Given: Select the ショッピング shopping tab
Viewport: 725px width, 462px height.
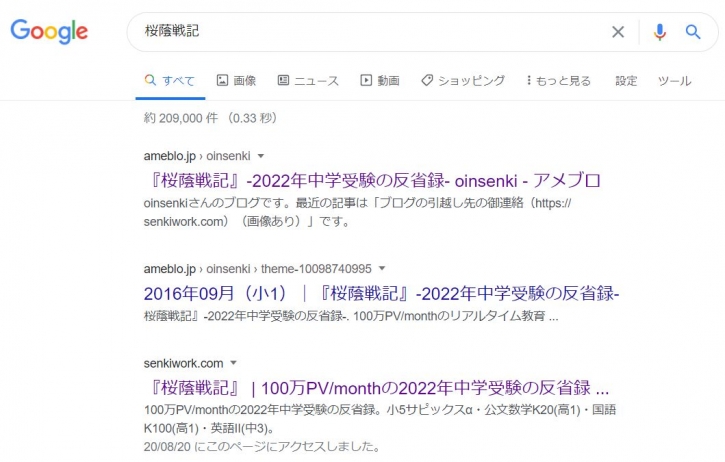Looking at the screenshot, I should 463,81.
